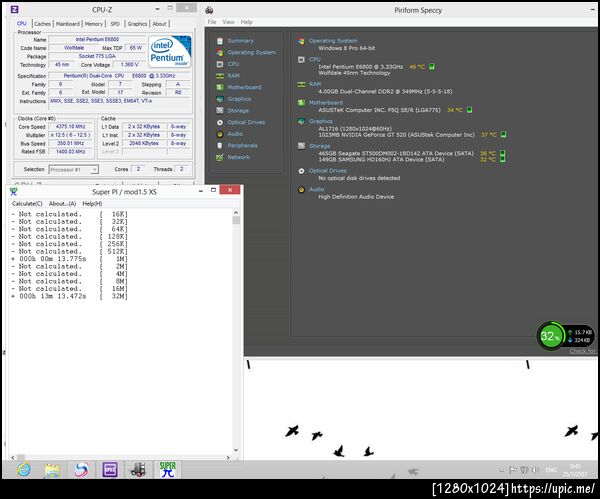Image resolution: width=600 pixels, height=499 pixels.
Task: Click the volume icon in system tray
Action: point(535,470)
